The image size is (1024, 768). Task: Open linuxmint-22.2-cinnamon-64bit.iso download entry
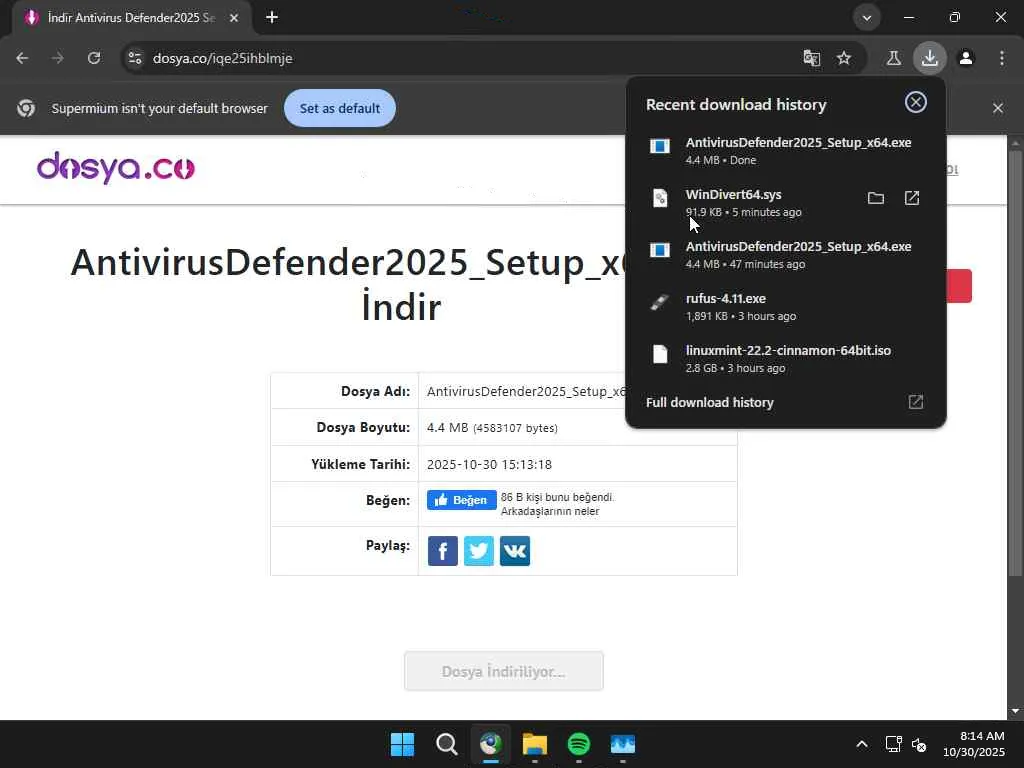point(786,359)
